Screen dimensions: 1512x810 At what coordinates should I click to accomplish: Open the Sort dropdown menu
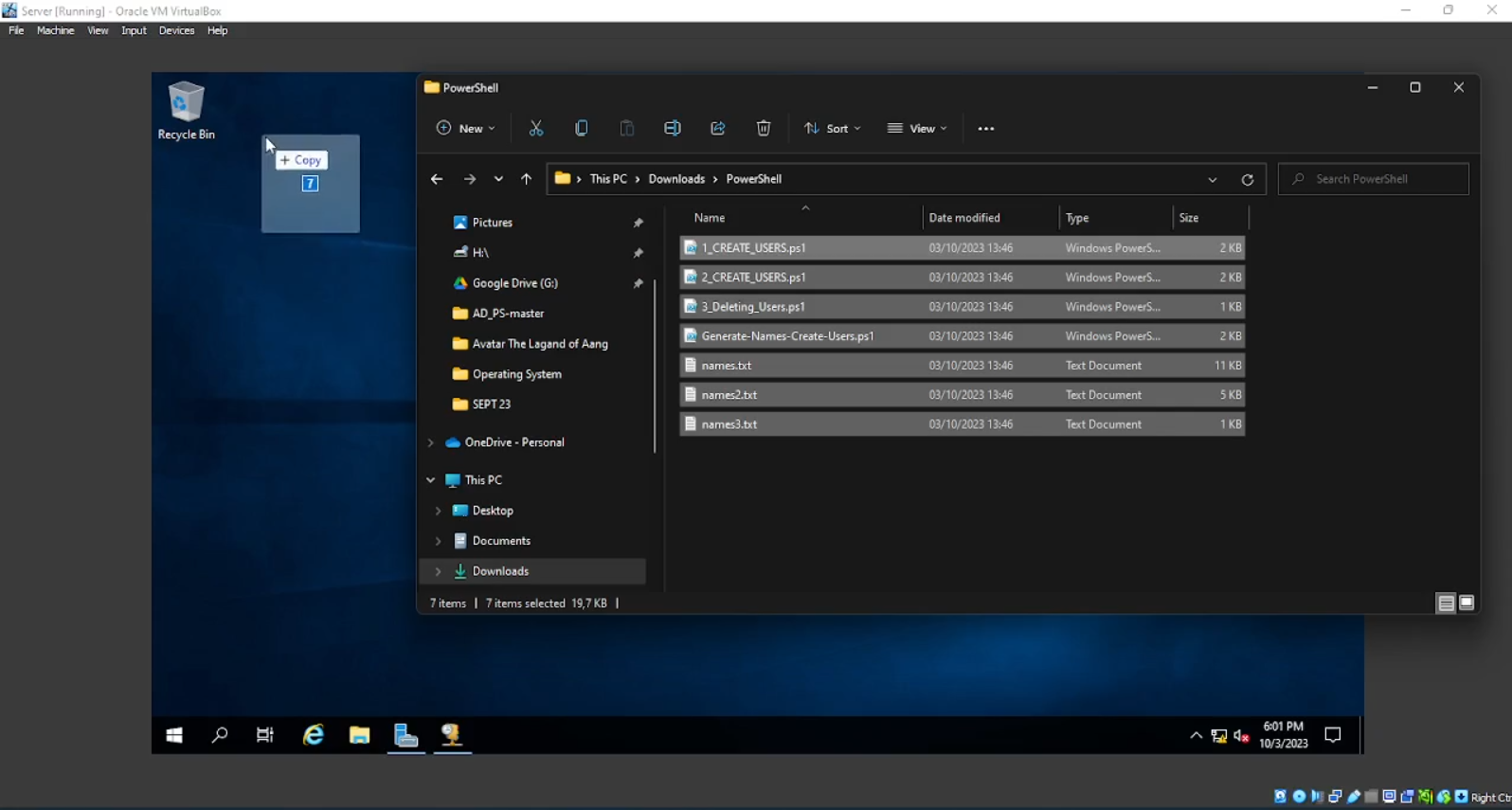[833, 129]
